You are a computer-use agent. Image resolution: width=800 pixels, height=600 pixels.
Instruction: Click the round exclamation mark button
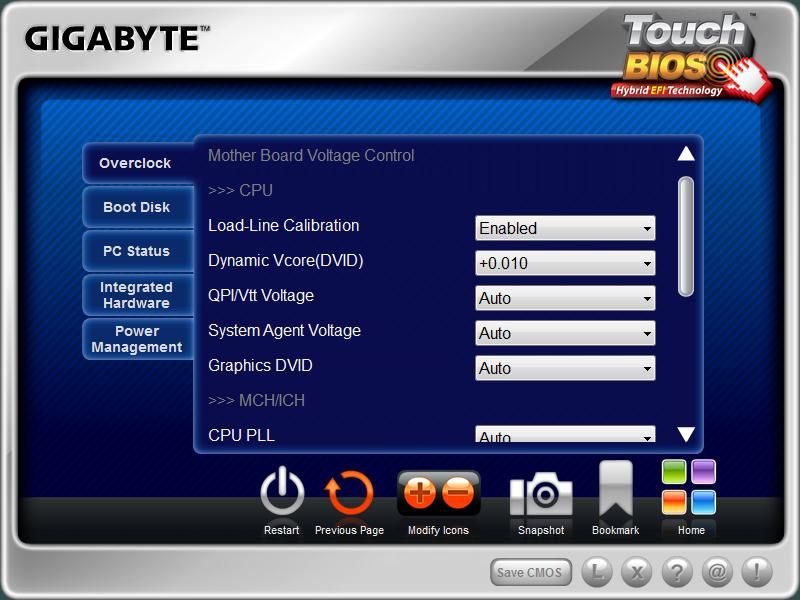coord(757,571)
